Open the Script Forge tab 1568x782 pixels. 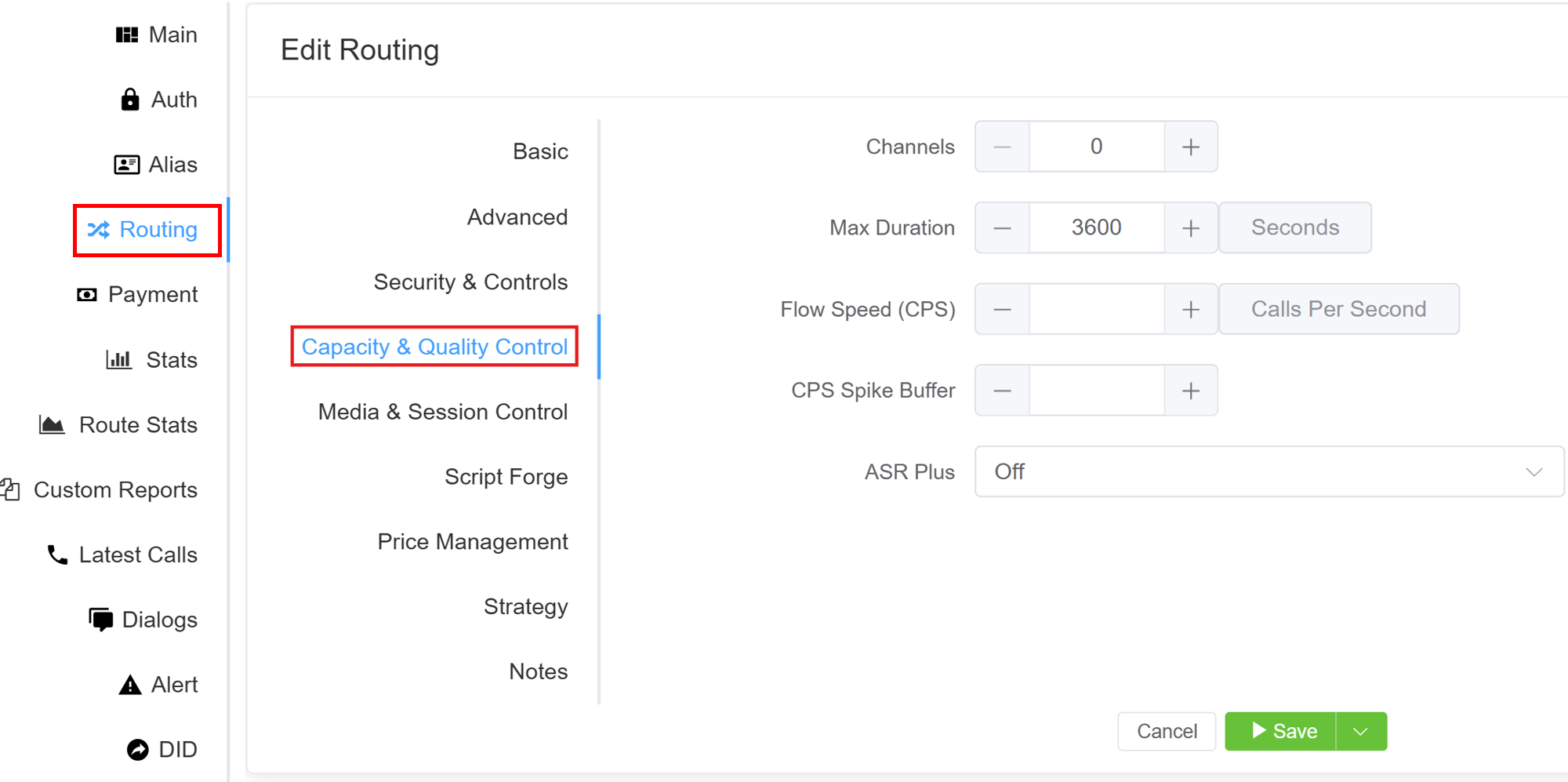pyautogui.click(x=506, y=477)
